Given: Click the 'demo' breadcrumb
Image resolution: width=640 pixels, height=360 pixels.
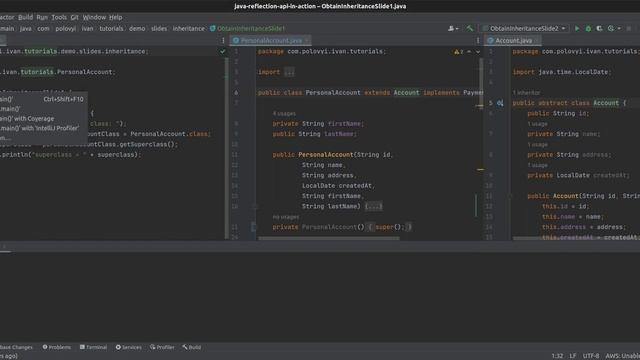Looking at the screenshot, I should point(137,29).
